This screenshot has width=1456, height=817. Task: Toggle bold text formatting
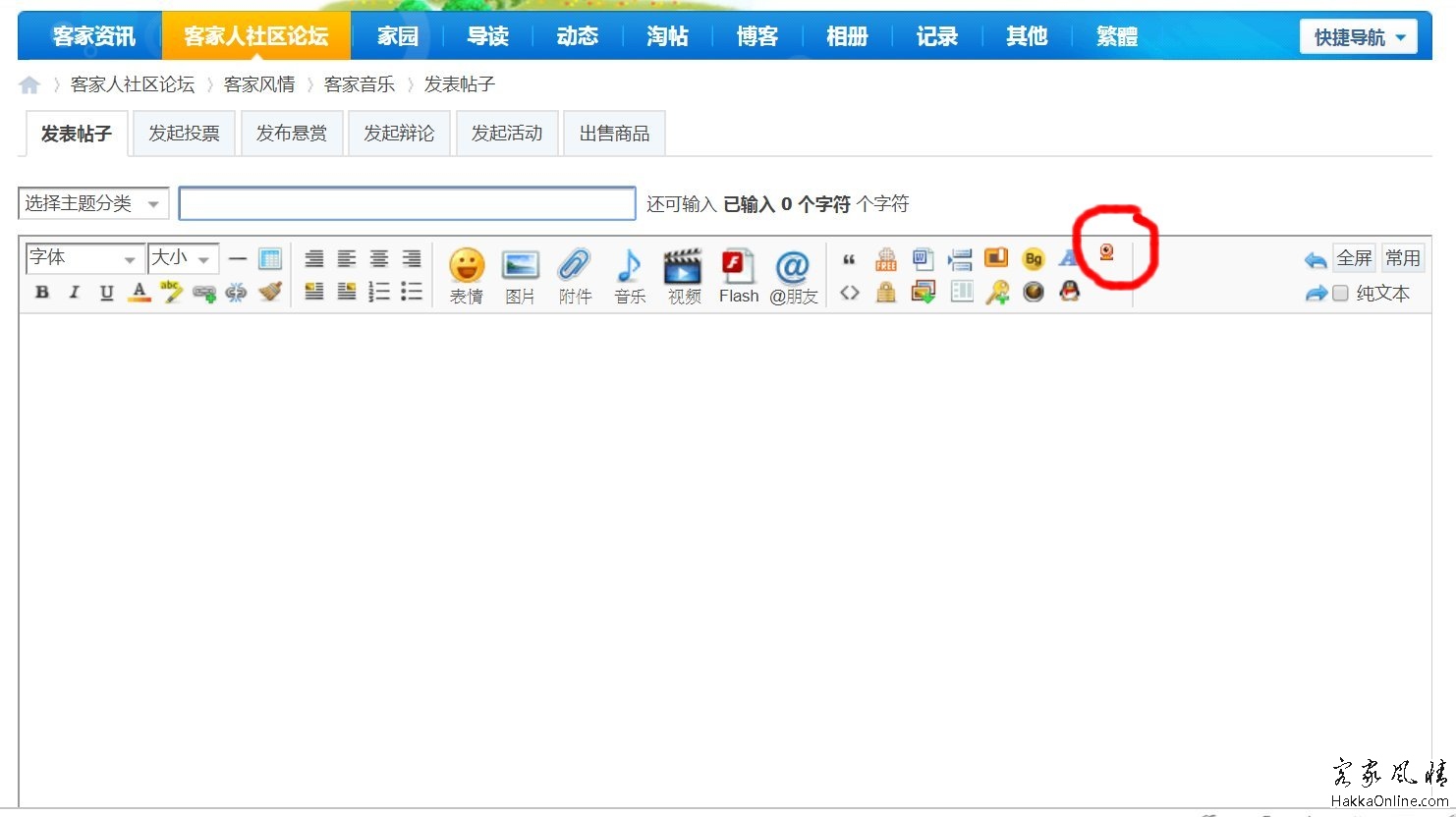[x=42, y=292]
